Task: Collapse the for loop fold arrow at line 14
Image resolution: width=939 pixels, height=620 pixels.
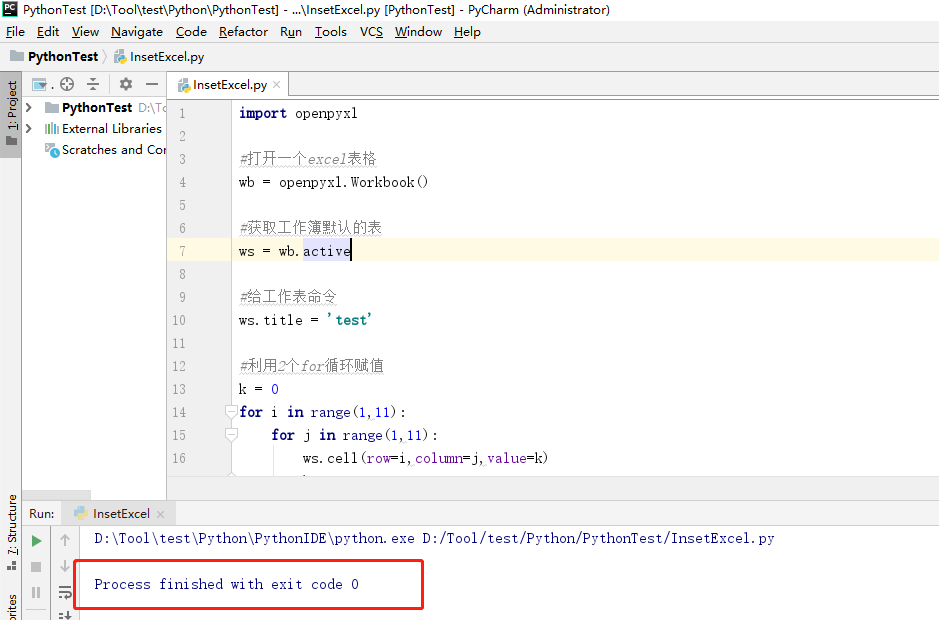Action: [231, 411]
